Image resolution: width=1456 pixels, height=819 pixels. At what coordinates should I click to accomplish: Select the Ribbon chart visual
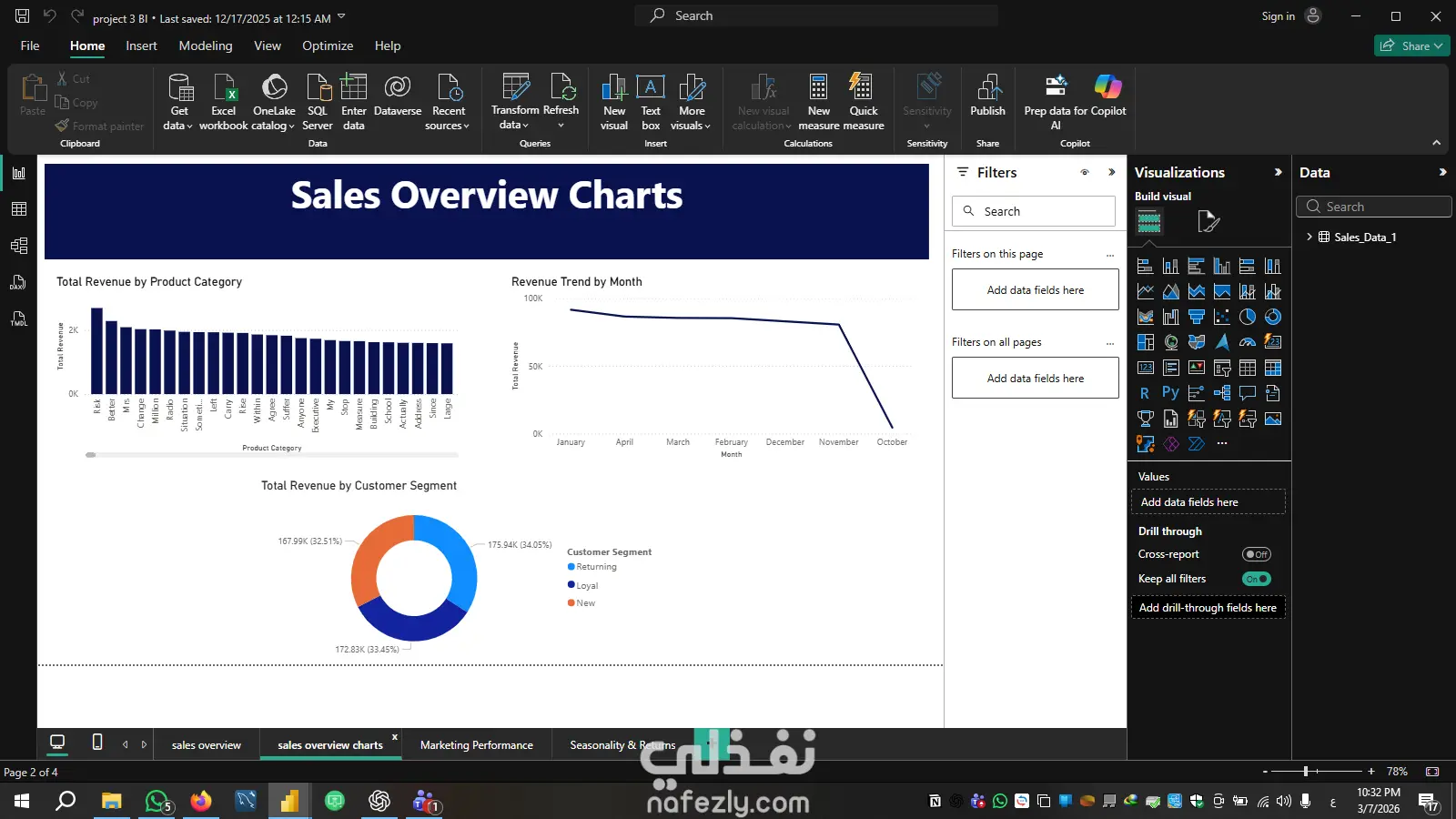[x=1146, y=317]
